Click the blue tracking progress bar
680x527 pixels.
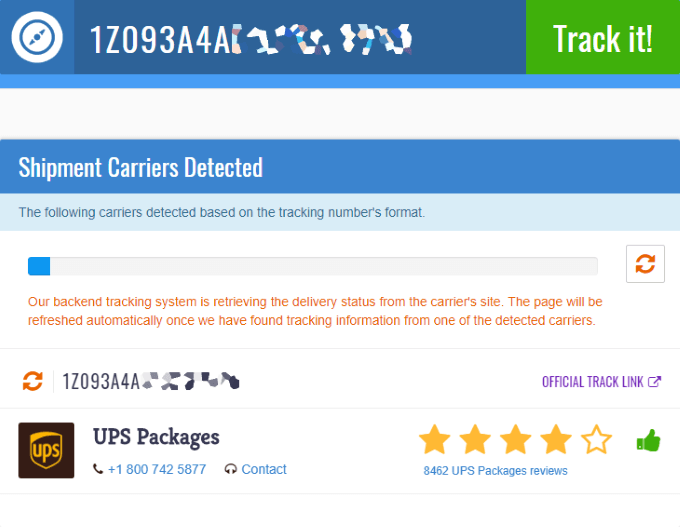[313, 266]
